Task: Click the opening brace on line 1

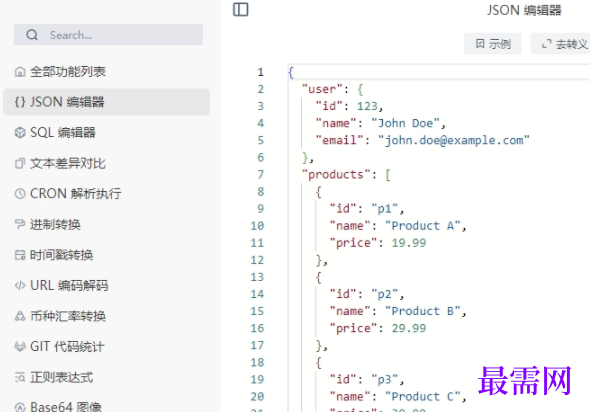Action: [x=291, y=72]
